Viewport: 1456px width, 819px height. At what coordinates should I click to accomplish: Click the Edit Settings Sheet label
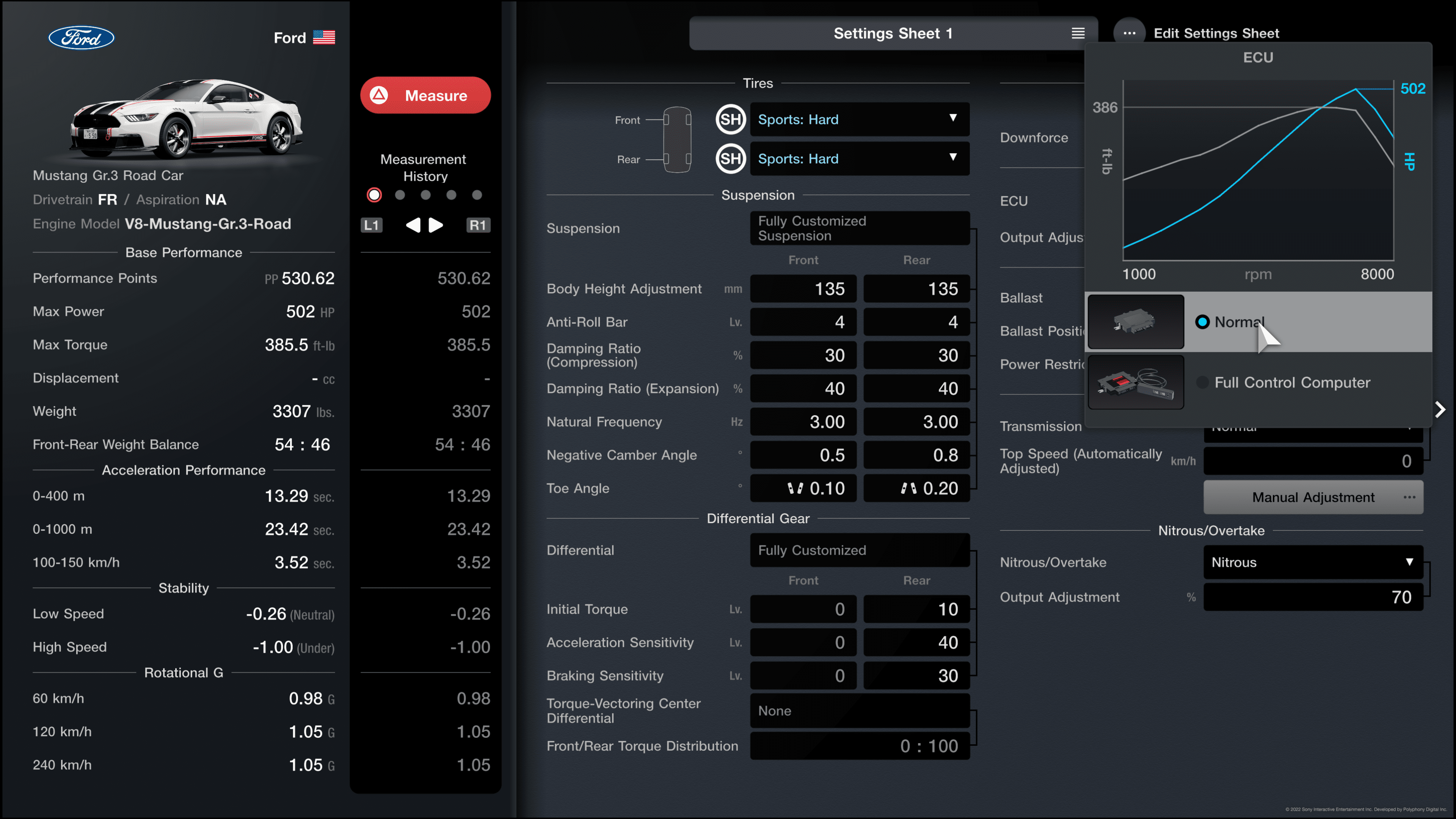coord(1216,33)
